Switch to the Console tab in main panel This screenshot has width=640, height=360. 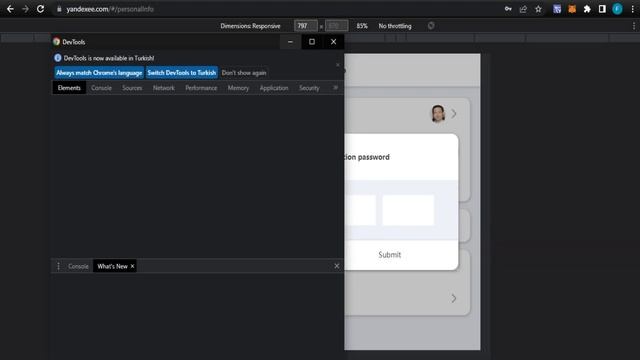click(x=101, y=88)
